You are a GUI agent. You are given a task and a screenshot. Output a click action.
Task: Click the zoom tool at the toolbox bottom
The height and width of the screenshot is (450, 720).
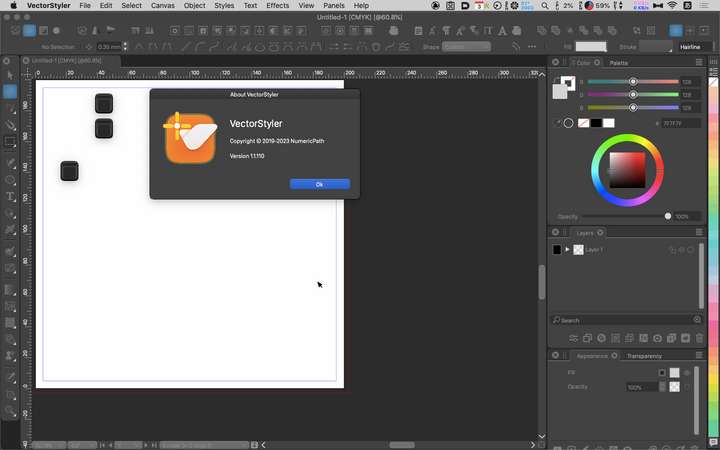[10, 411]
